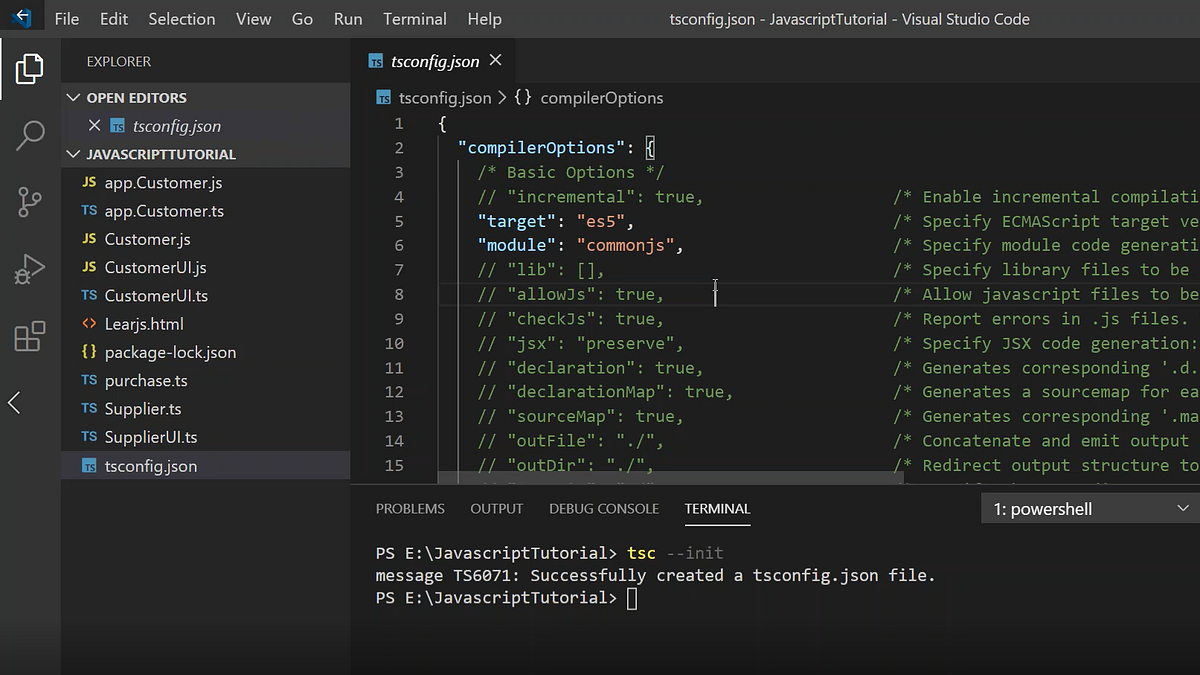Open the Run and Debug icon
The image size is (1200, 675).
[x=30, y=268]
